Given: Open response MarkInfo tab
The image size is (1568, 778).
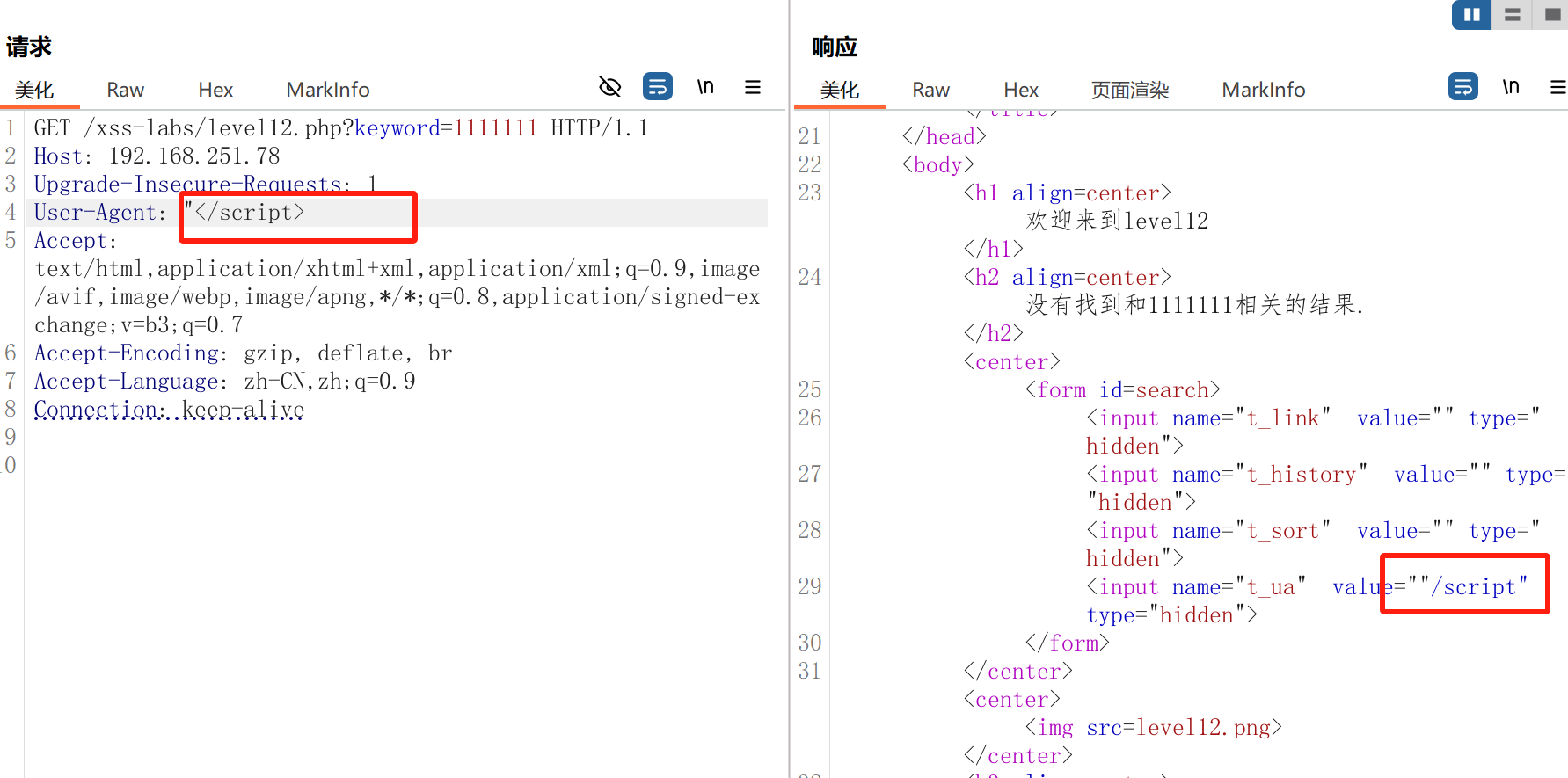Looking at the screenshot, I should tap(1264, 90).
